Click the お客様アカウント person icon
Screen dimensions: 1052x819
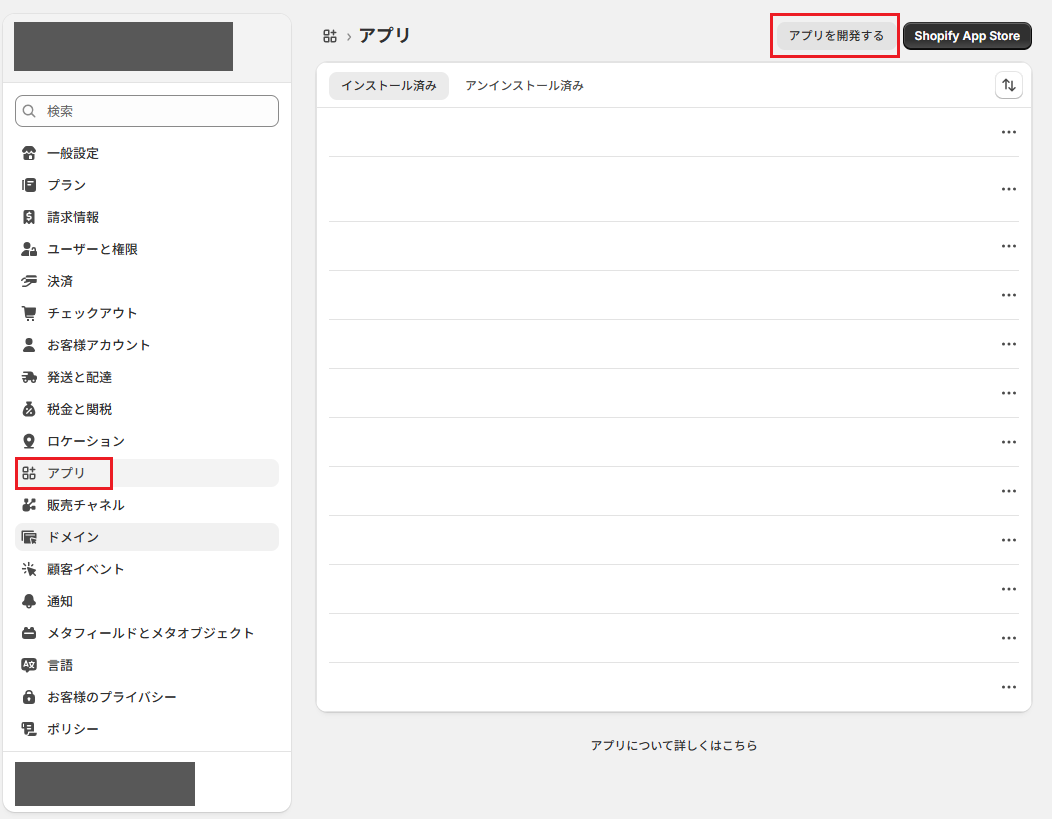[29, 345]
